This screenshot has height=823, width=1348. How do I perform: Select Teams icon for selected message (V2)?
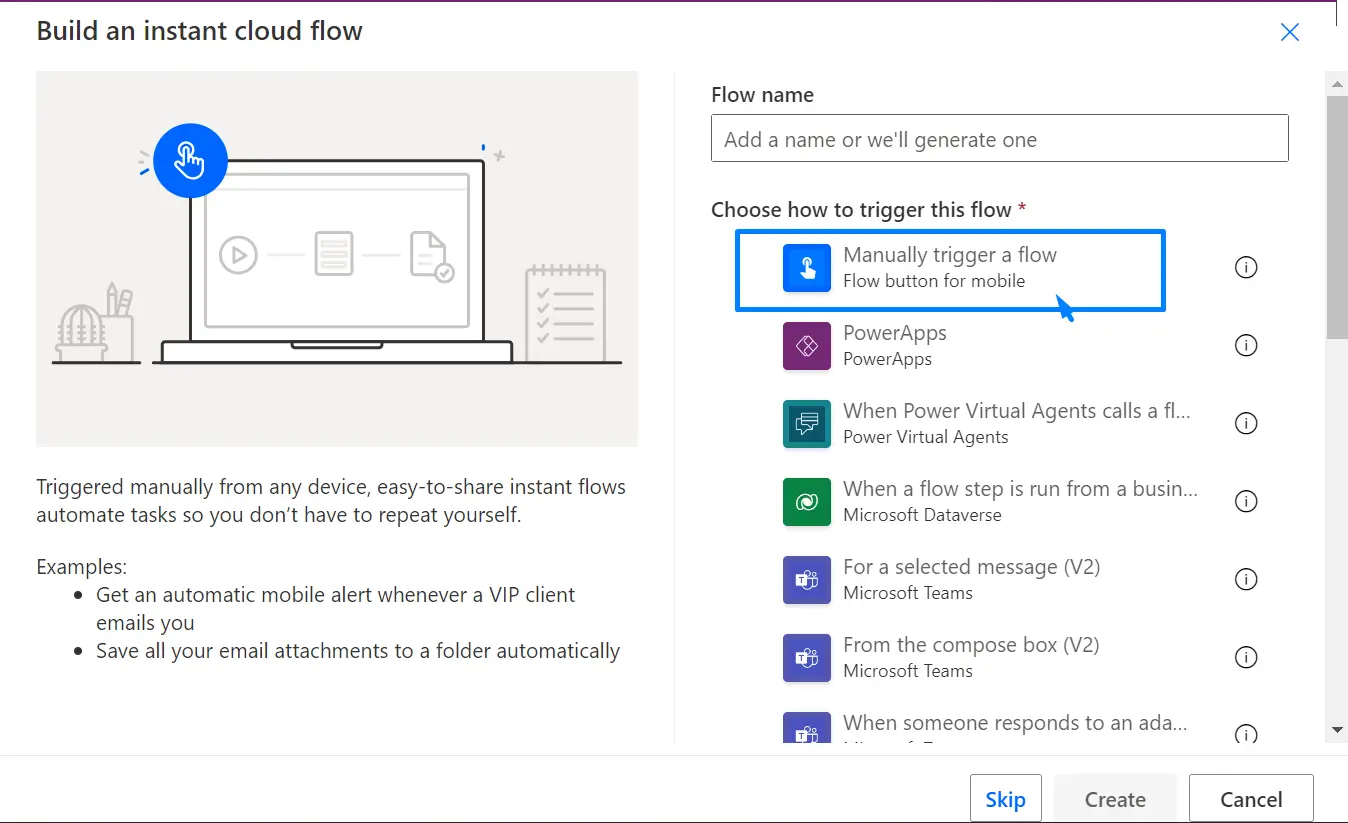pos(807,580)
